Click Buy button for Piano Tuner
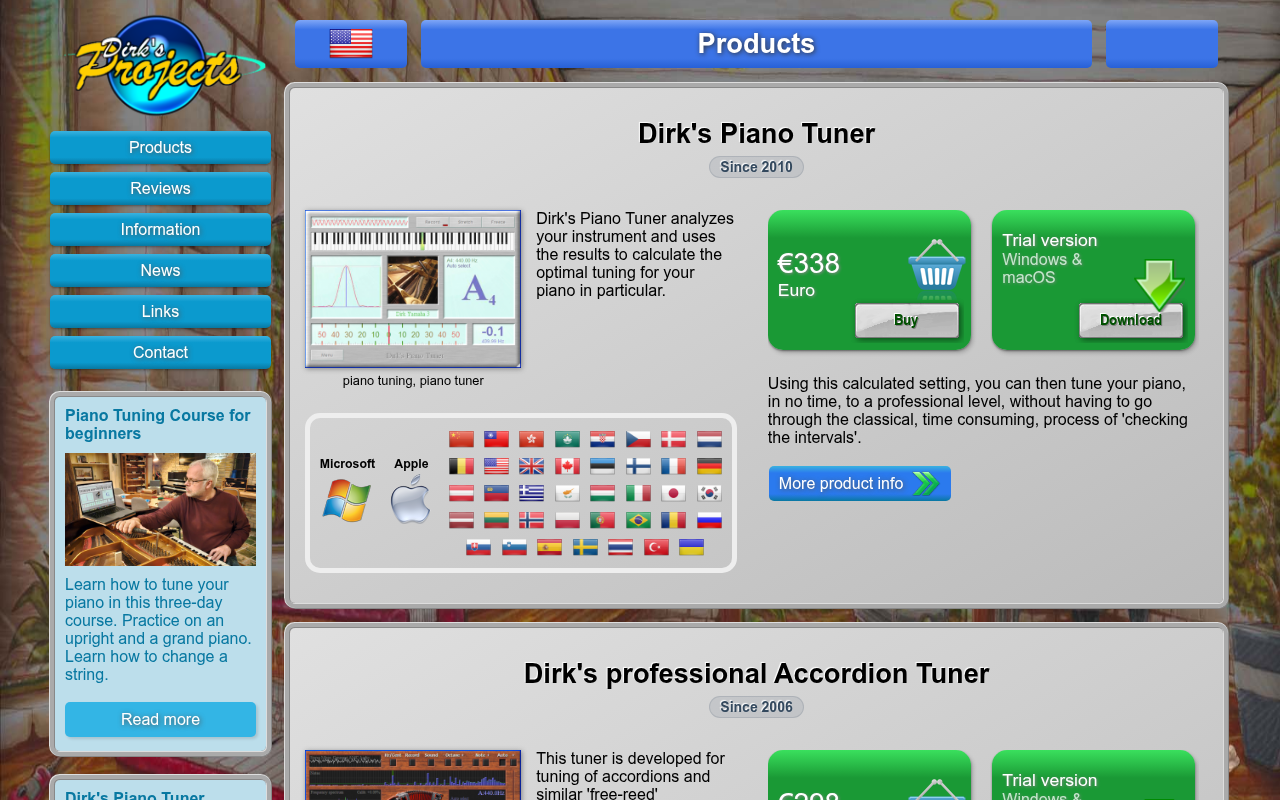The image size is (1280, 800). [906, 321]
